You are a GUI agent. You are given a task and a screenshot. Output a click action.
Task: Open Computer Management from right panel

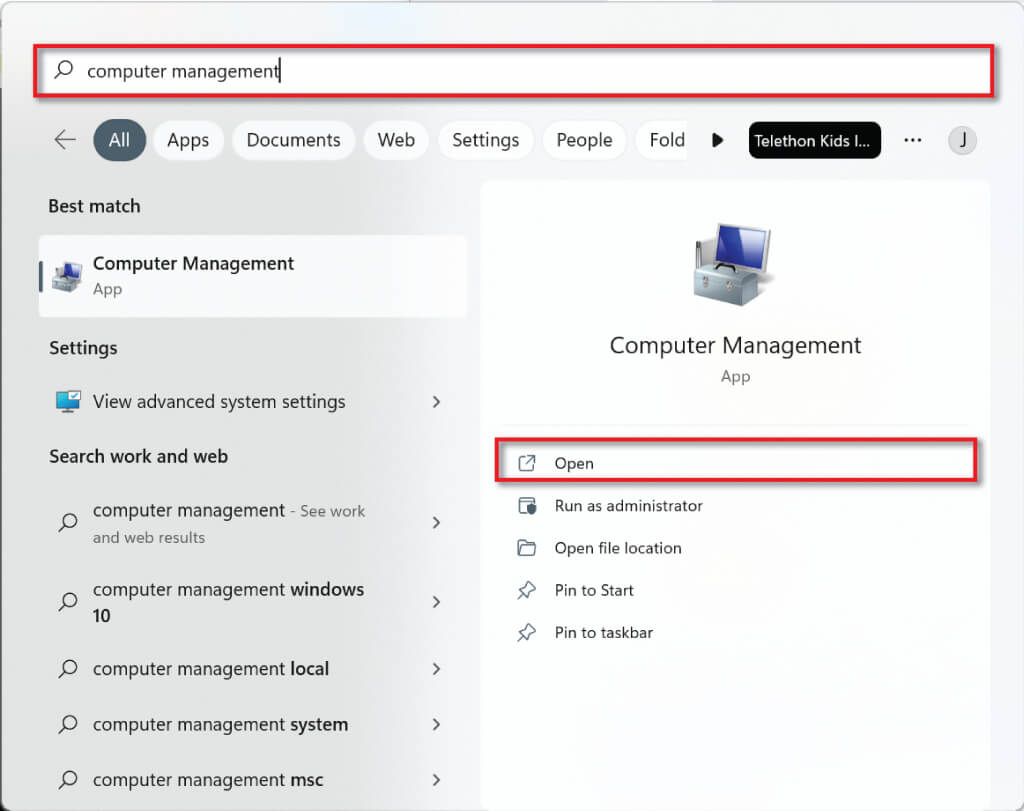574,464
